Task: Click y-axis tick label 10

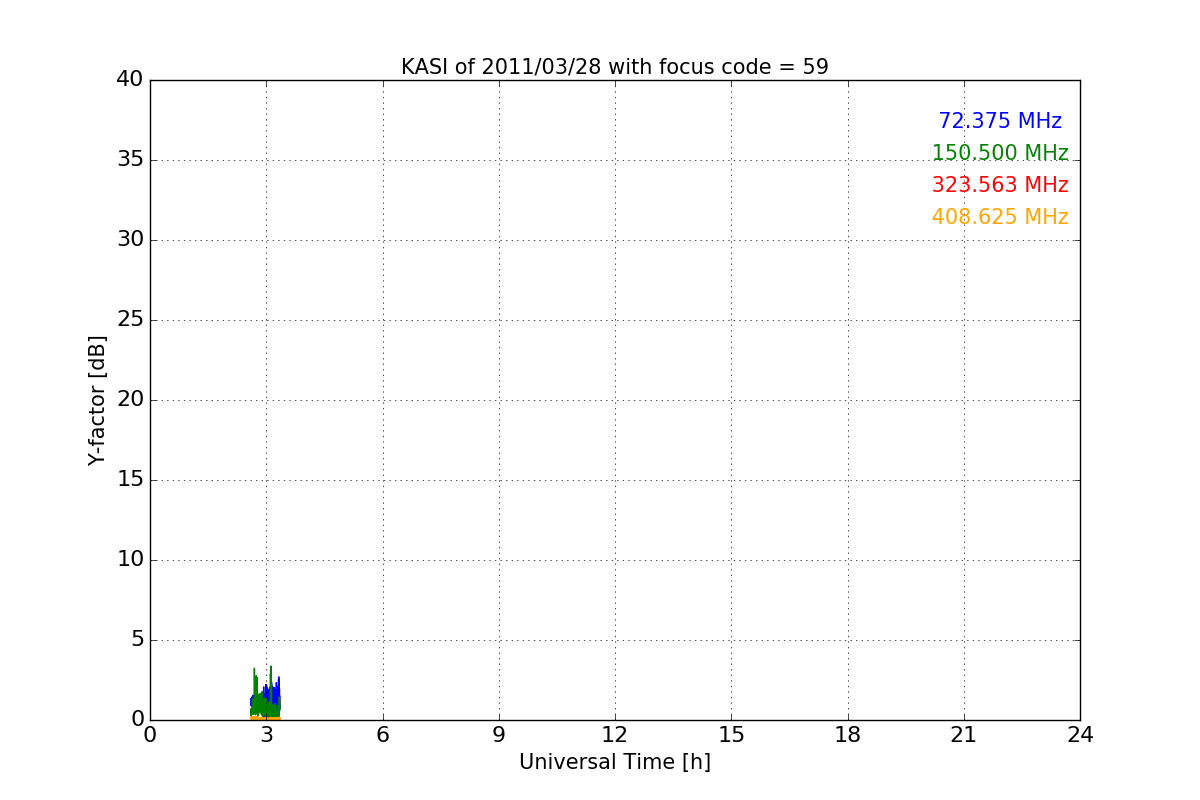Action: tap(130, 560)
